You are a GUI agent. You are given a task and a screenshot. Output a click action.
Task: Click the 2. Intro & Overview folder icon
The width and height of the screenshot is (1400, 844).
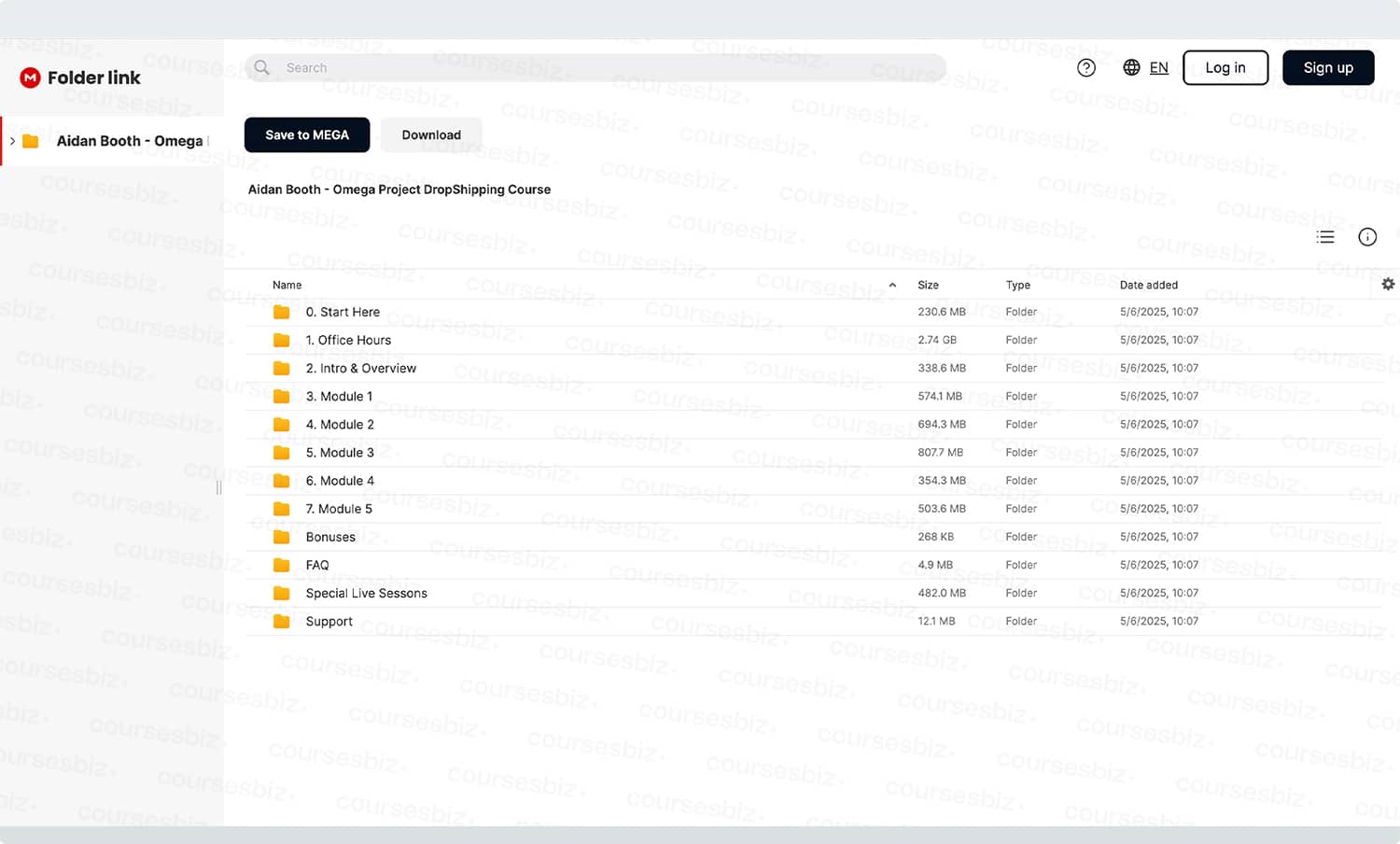281,368
